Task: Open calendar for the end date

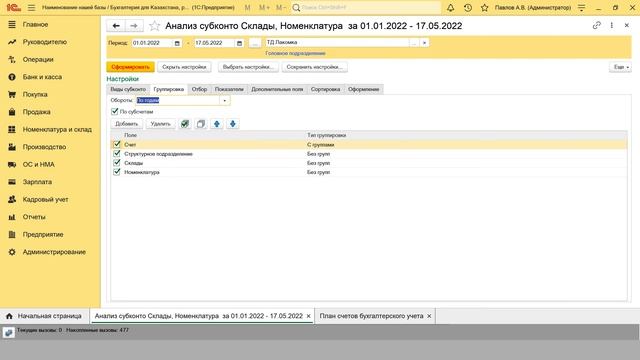Action: point(240,43)
